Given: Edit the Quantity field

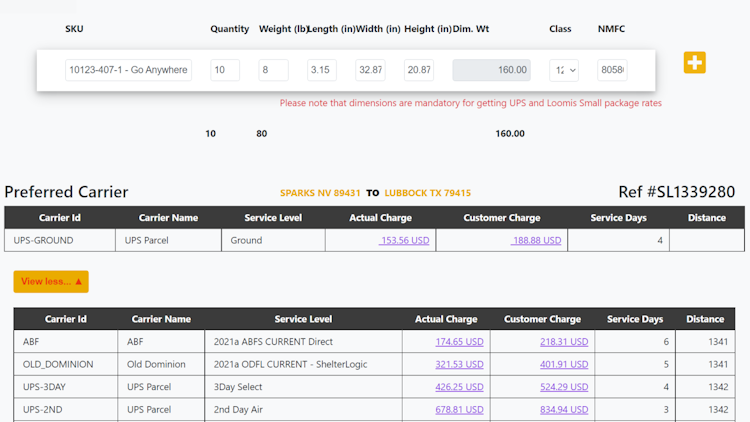Looking at the screenshot, I should click(225, 70).
